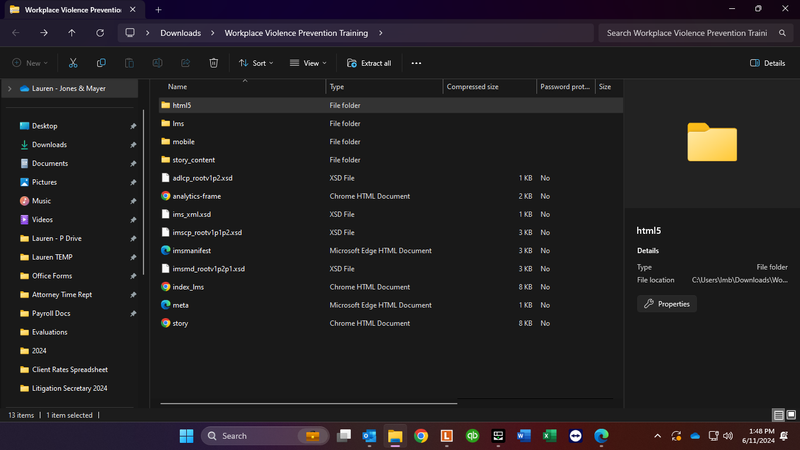
Task: Expand the Lauren - Jones & Mayer tree
Action: pos(10,88)
